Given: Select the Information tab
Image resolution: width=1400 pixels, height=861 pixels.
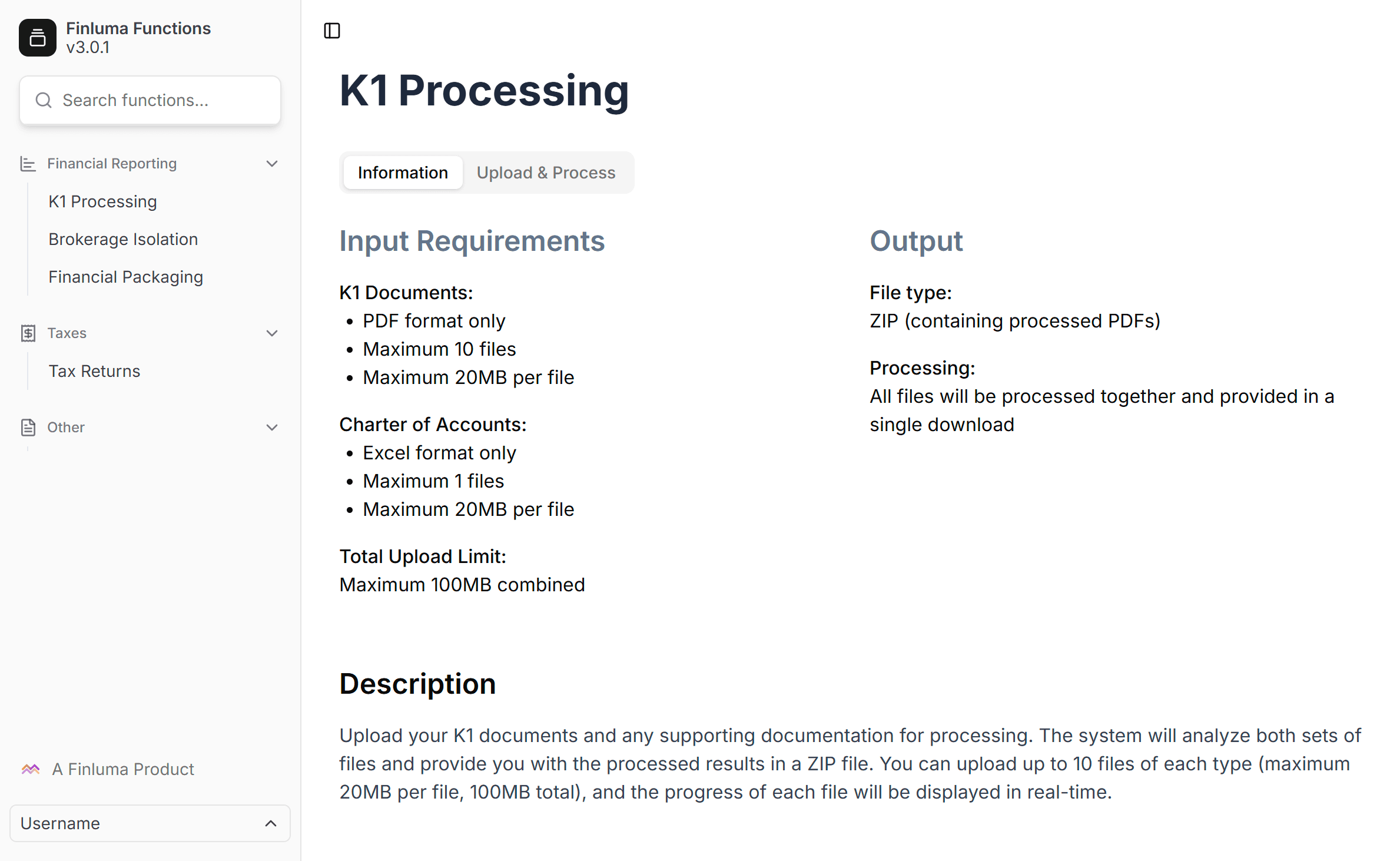Looking at the screenshot, I should pyautogui.click(x=402, y=172).
